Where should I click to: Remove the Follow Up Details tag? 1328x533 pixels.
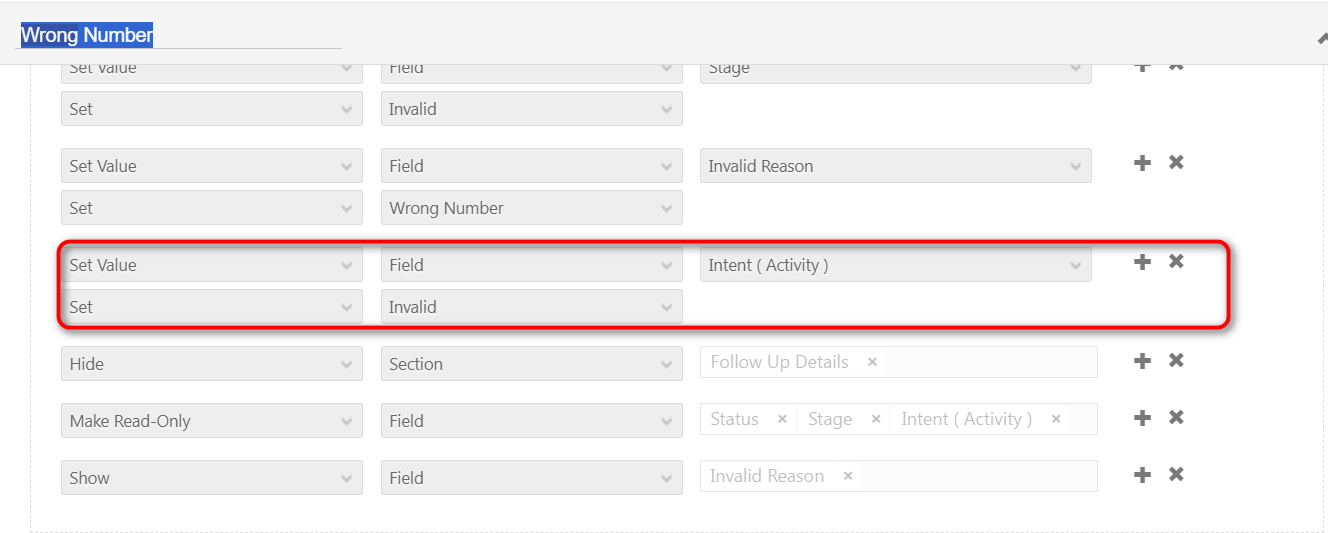tap(872, 362)
